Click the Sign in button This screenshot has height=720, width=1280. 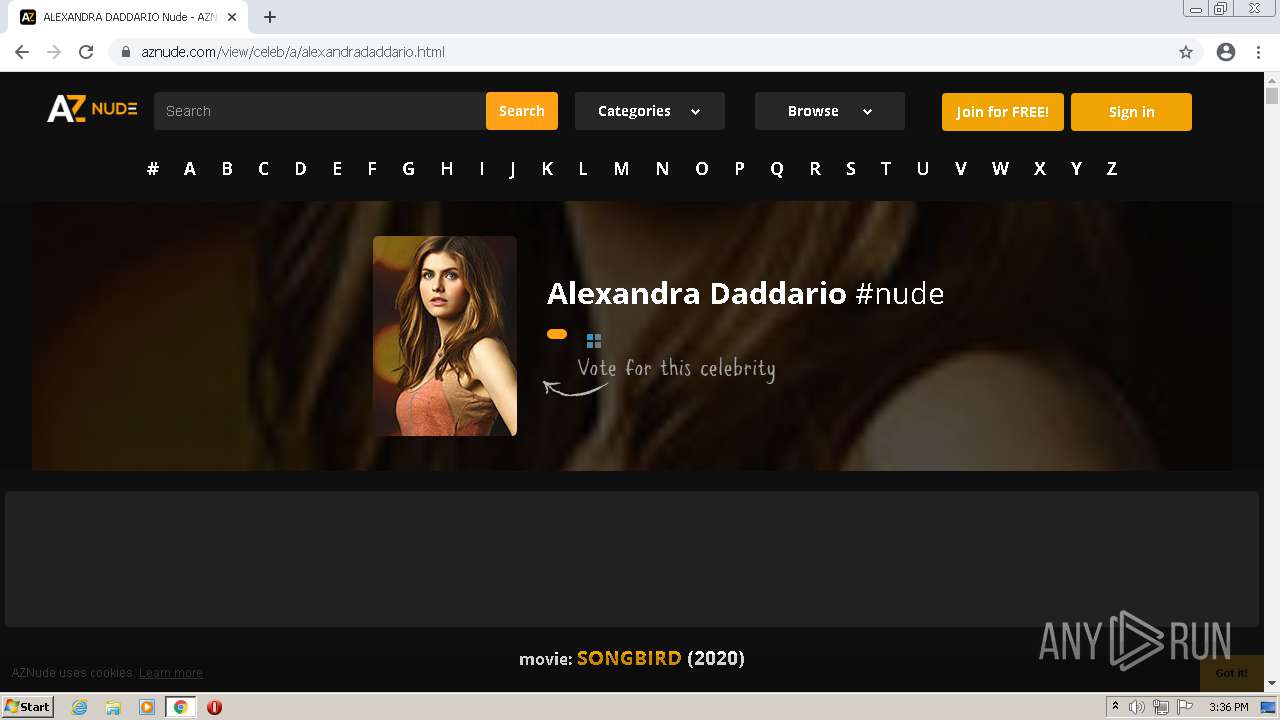(1131, 112)
